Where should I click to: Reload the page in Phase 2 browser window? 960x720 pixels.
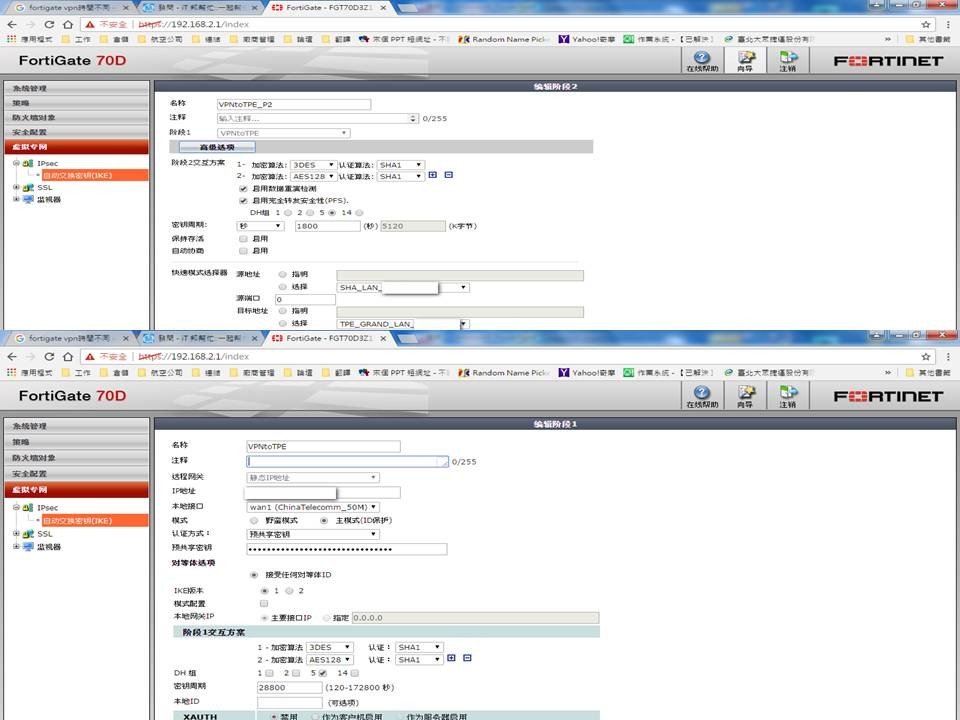coord(49,24)
